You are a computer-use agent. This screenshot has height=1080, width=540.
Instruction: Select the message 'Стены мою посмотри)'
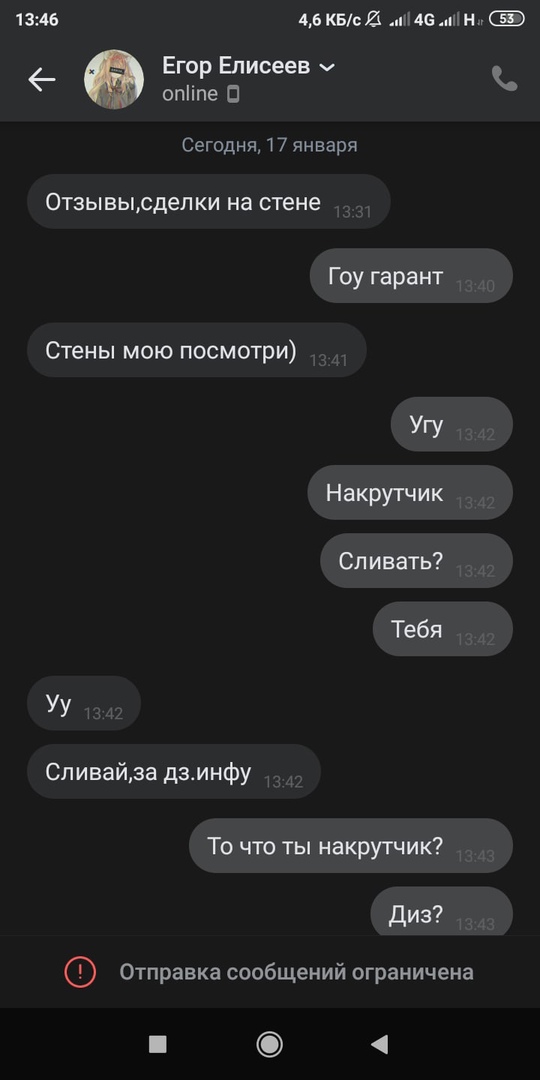pyautogui.click(x=196, y=351)
